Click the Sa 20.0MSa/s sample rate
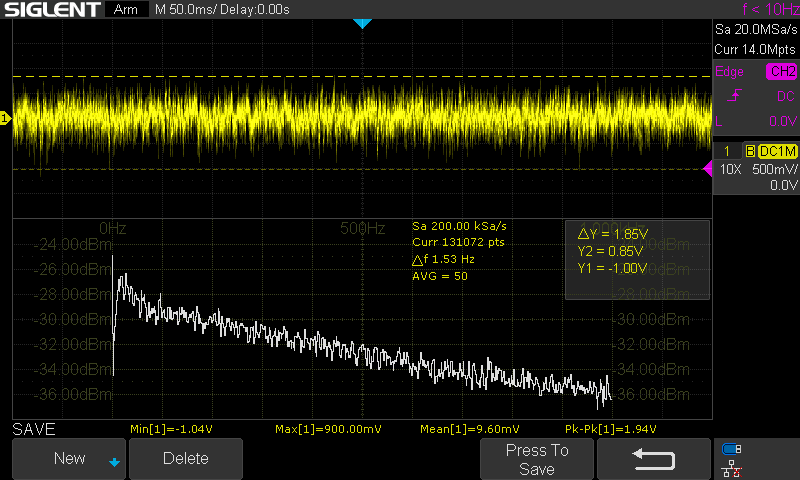The width and height of the screenshot is (800, 480). click(x=756, y=29)
